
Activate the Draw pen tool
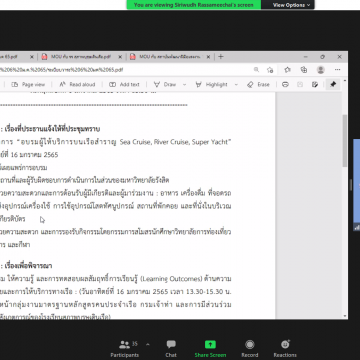click(x=165, y=85)
